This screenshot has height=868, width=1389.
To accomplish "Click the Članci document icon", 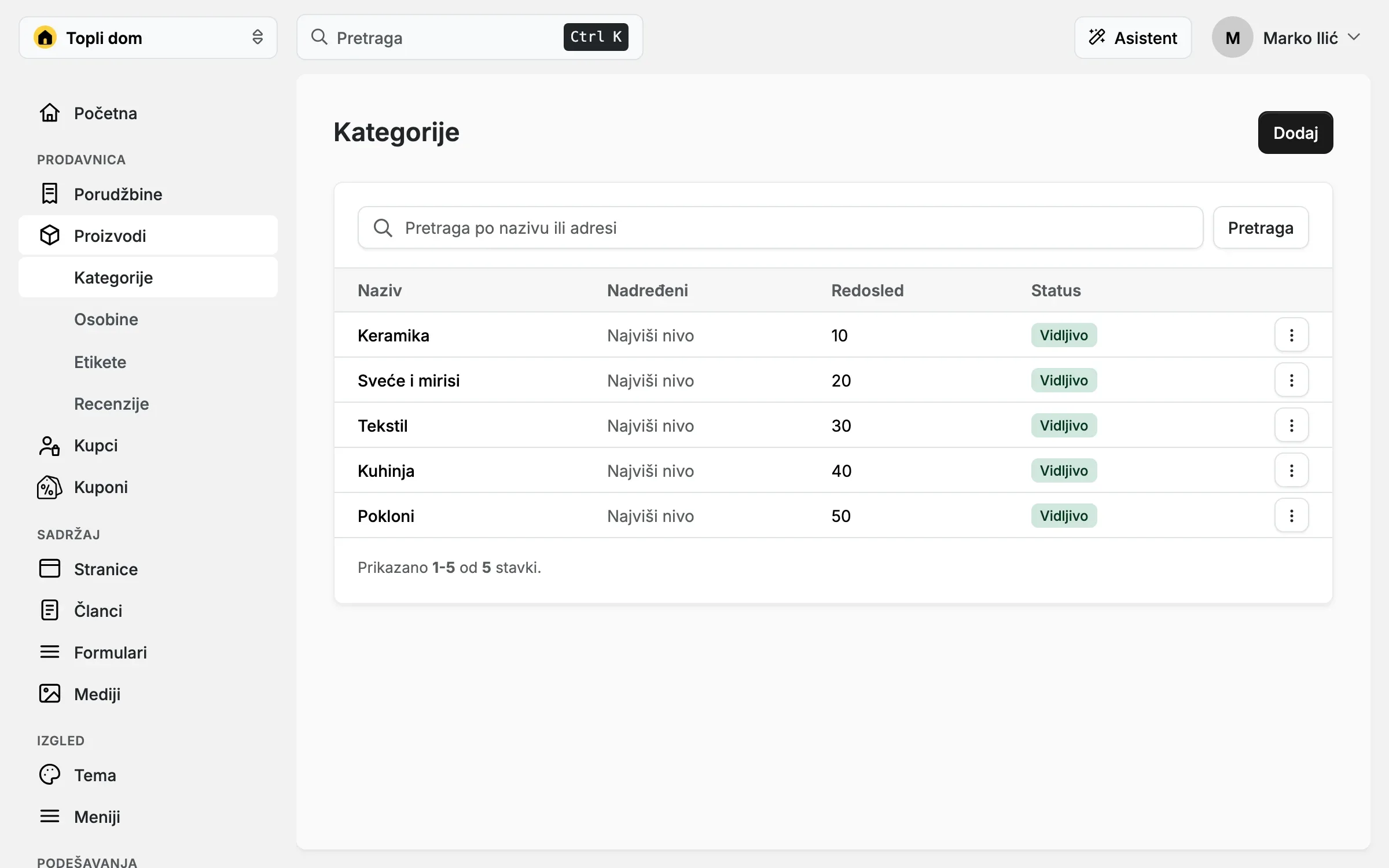I will pyautogui.click(x=50, y=610).
